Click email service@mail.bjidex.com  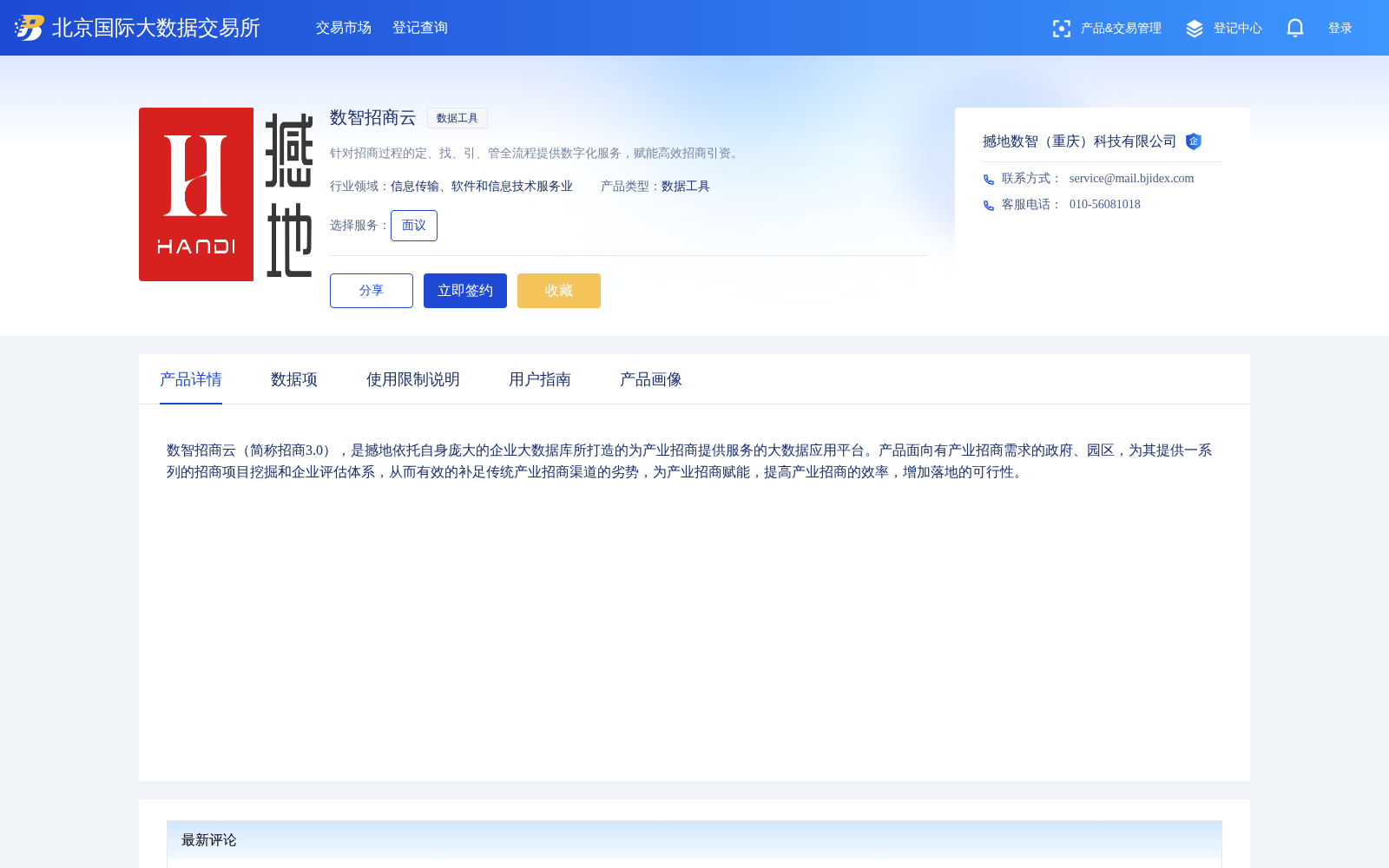1131,179
